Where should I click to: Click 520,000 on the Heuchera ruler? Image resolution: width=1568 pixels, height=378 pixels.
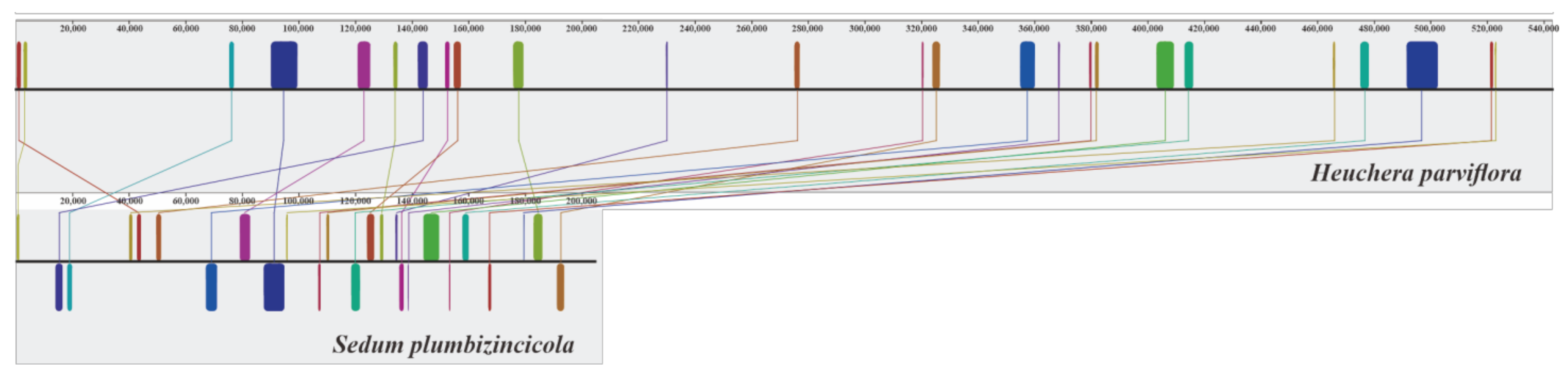click(x=1487, y=28)
